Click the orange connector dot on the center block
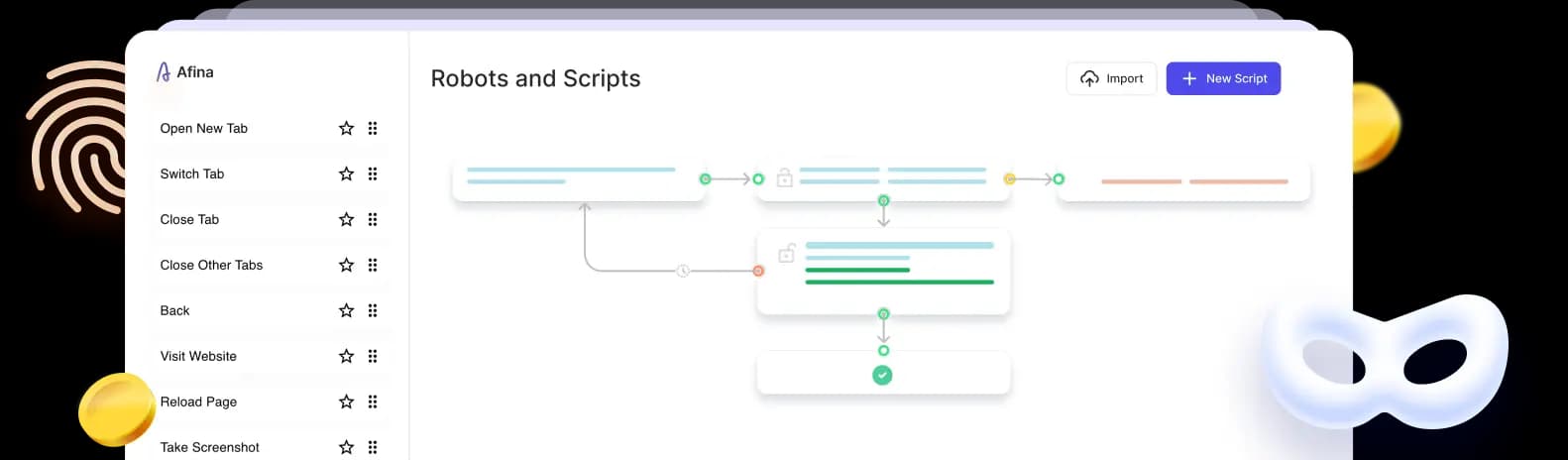The width and height of the screenshot is (1568, 460). pos(758,271)
